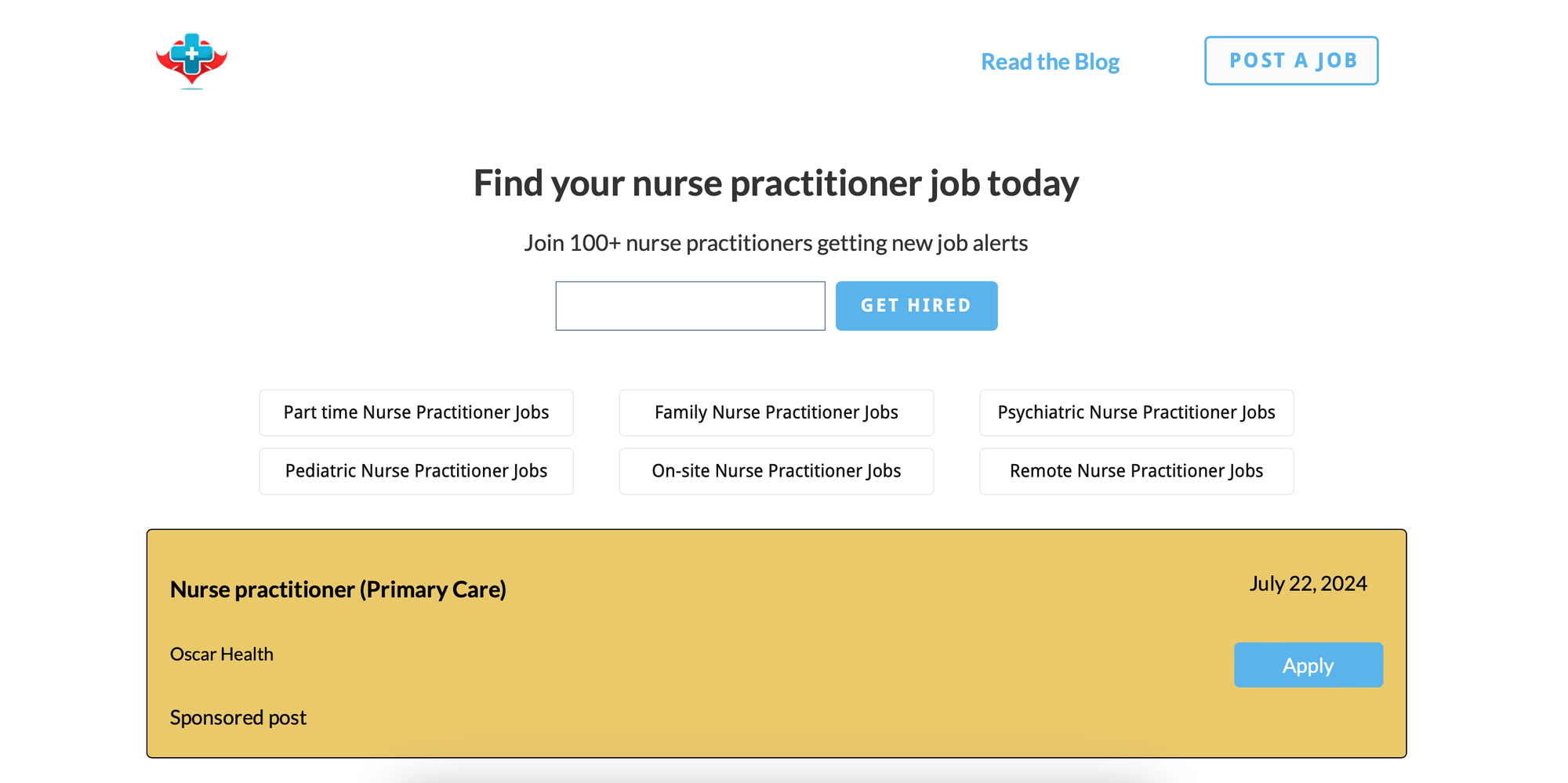The image size is (1568, 783).
Task: Select Pediatric Nurse Practitioner Jobs
Action: click(416, 471)
